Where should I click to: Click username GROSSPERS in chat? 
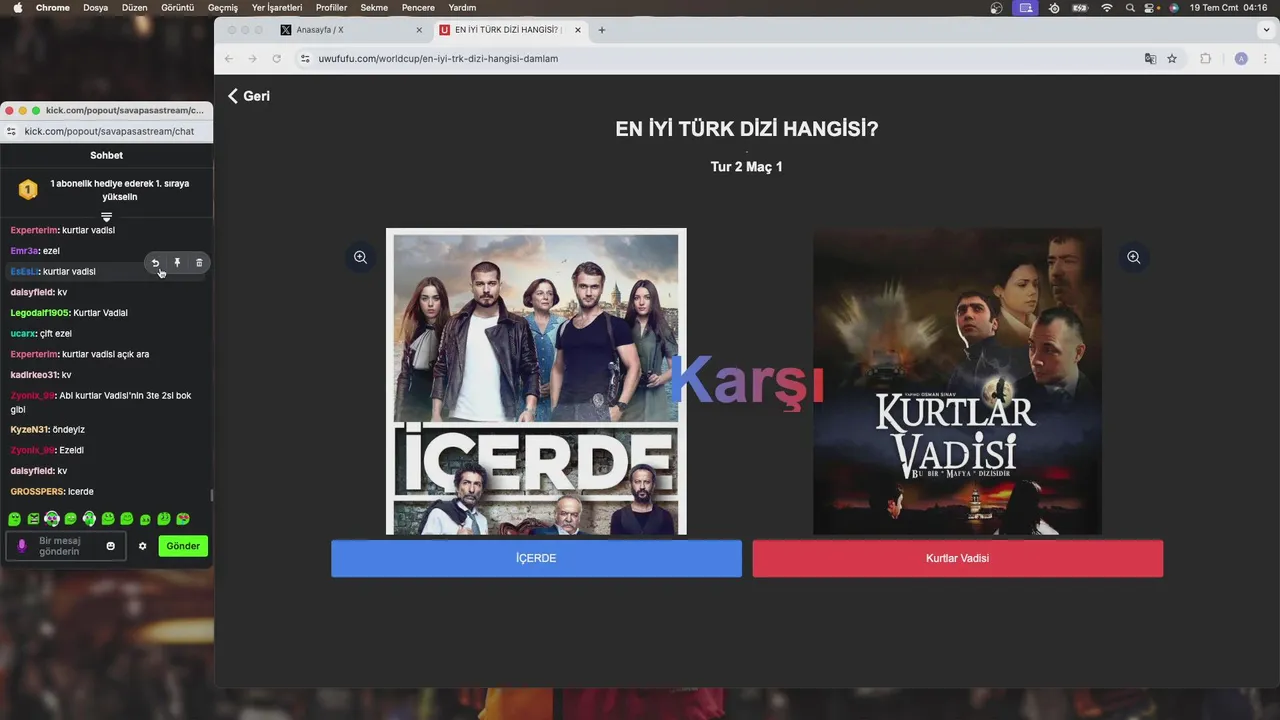pyautogui.click(x=37, y=492)
